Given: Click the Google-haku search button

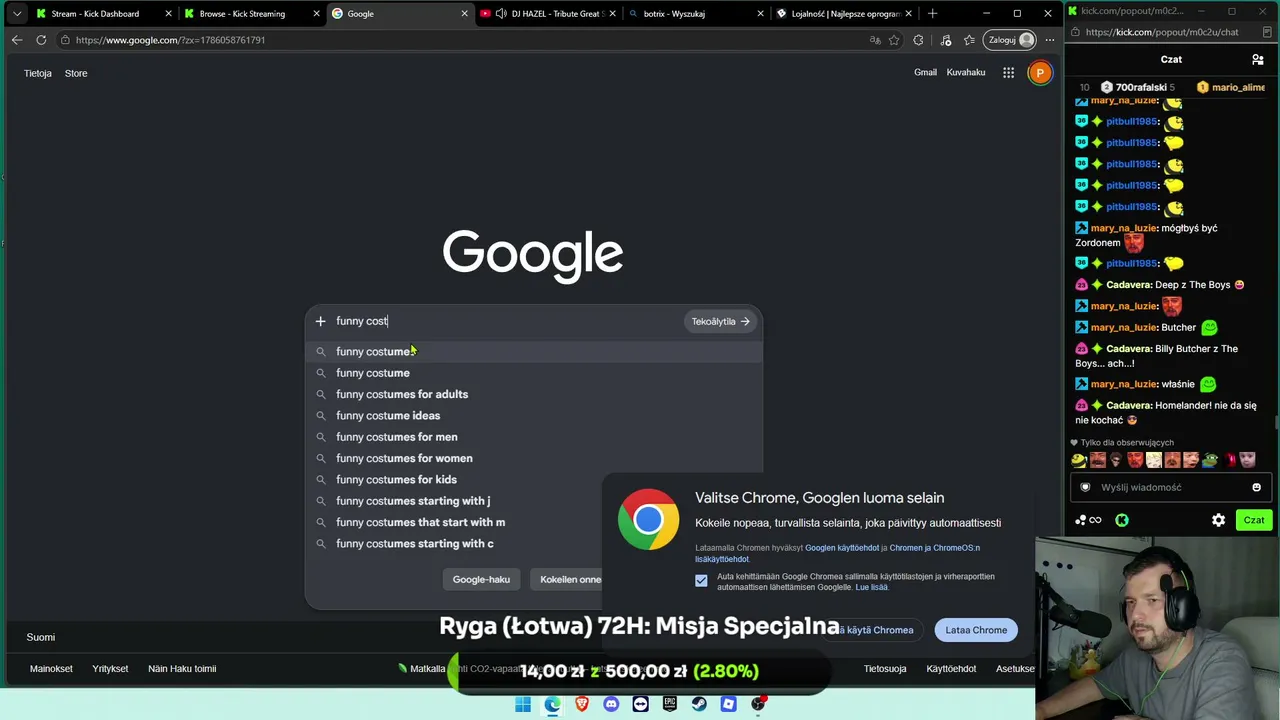Looking at the screenshot, I should pos(481,579).
